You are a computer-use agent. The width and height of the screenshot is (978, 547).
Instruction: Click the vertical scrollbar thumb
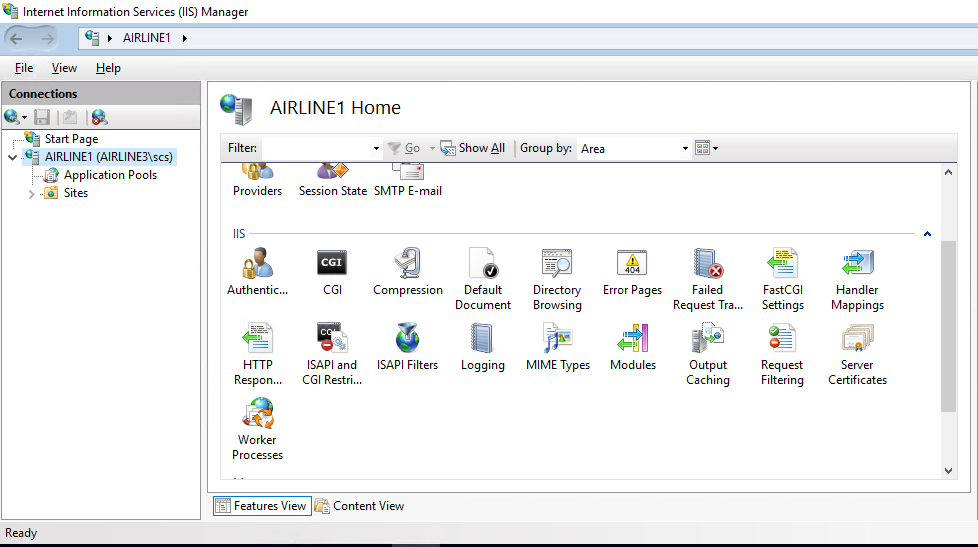(949, 326)
